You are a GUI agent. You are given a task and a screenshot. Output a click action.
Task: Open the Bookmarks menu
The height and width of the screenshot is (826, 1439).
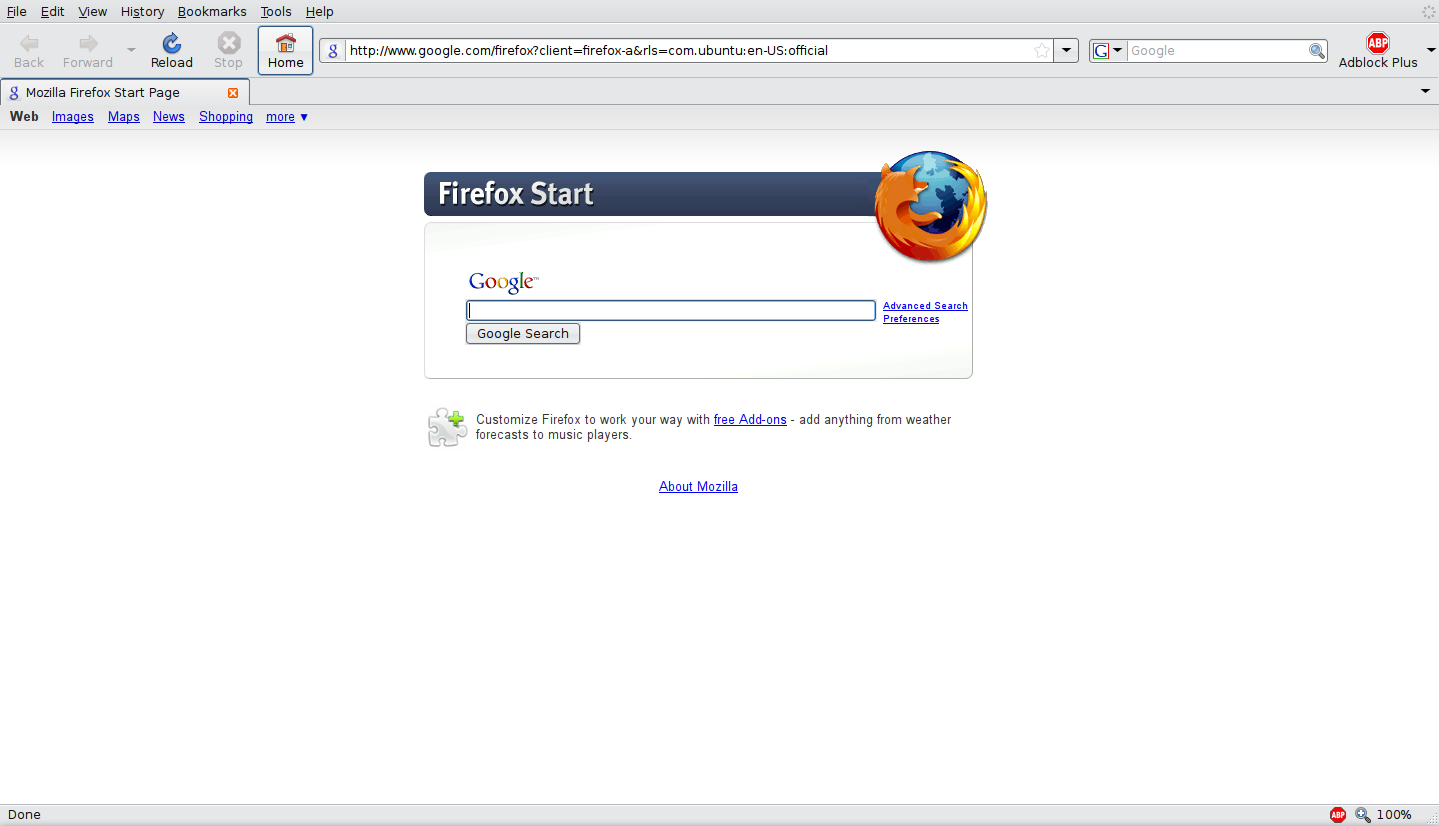pos(212,12)
